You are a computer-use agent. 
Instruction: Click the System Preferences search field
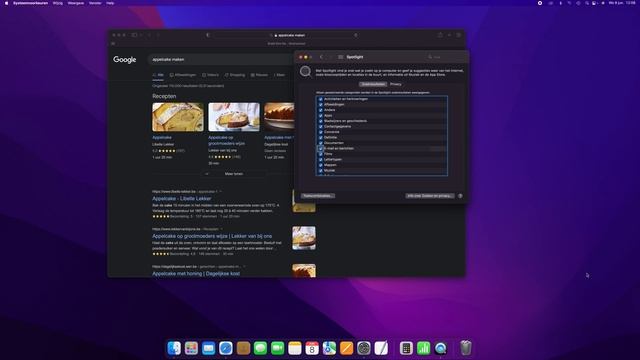tap(444, 57)
